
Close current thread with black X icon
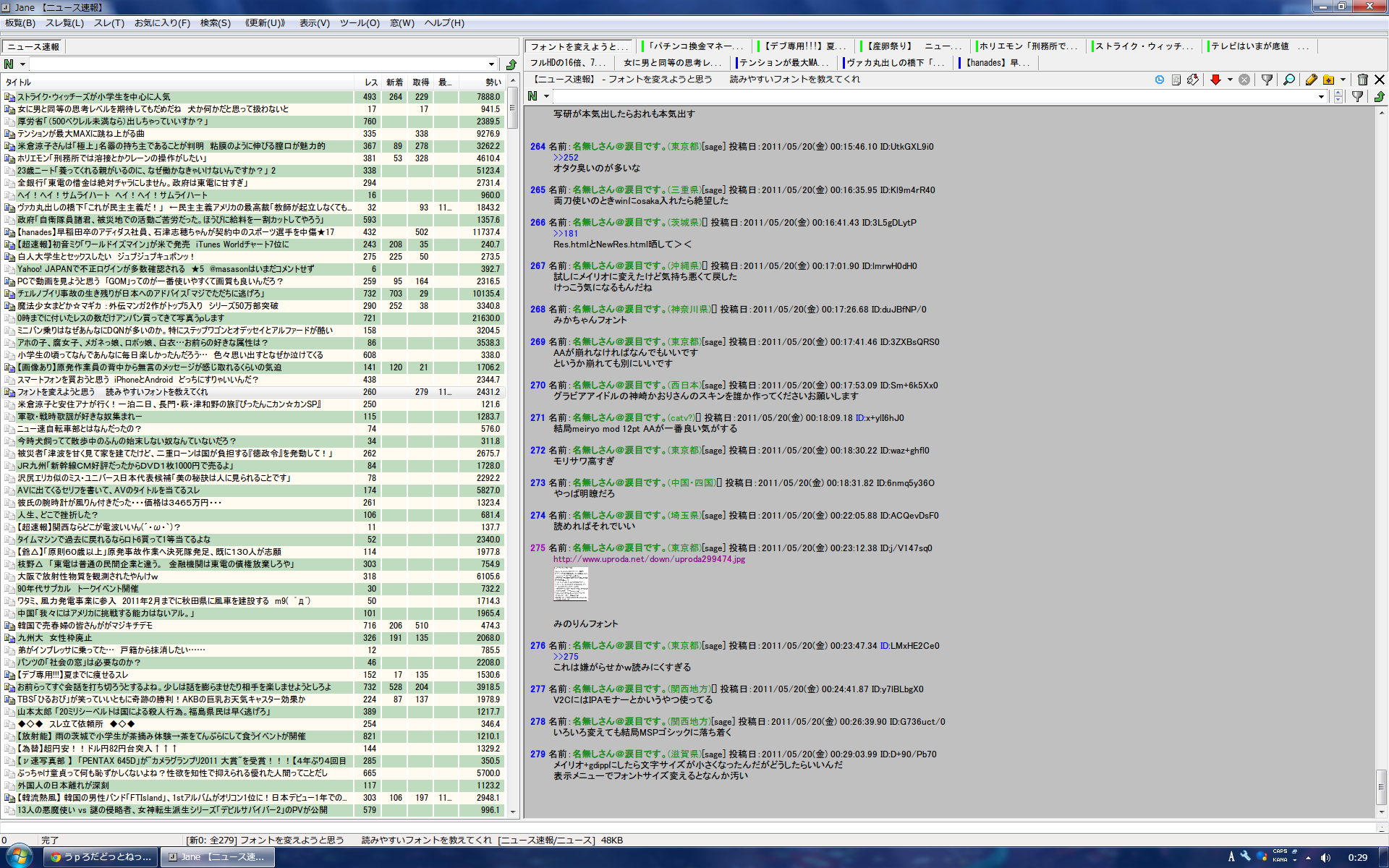click(1380, 80)
